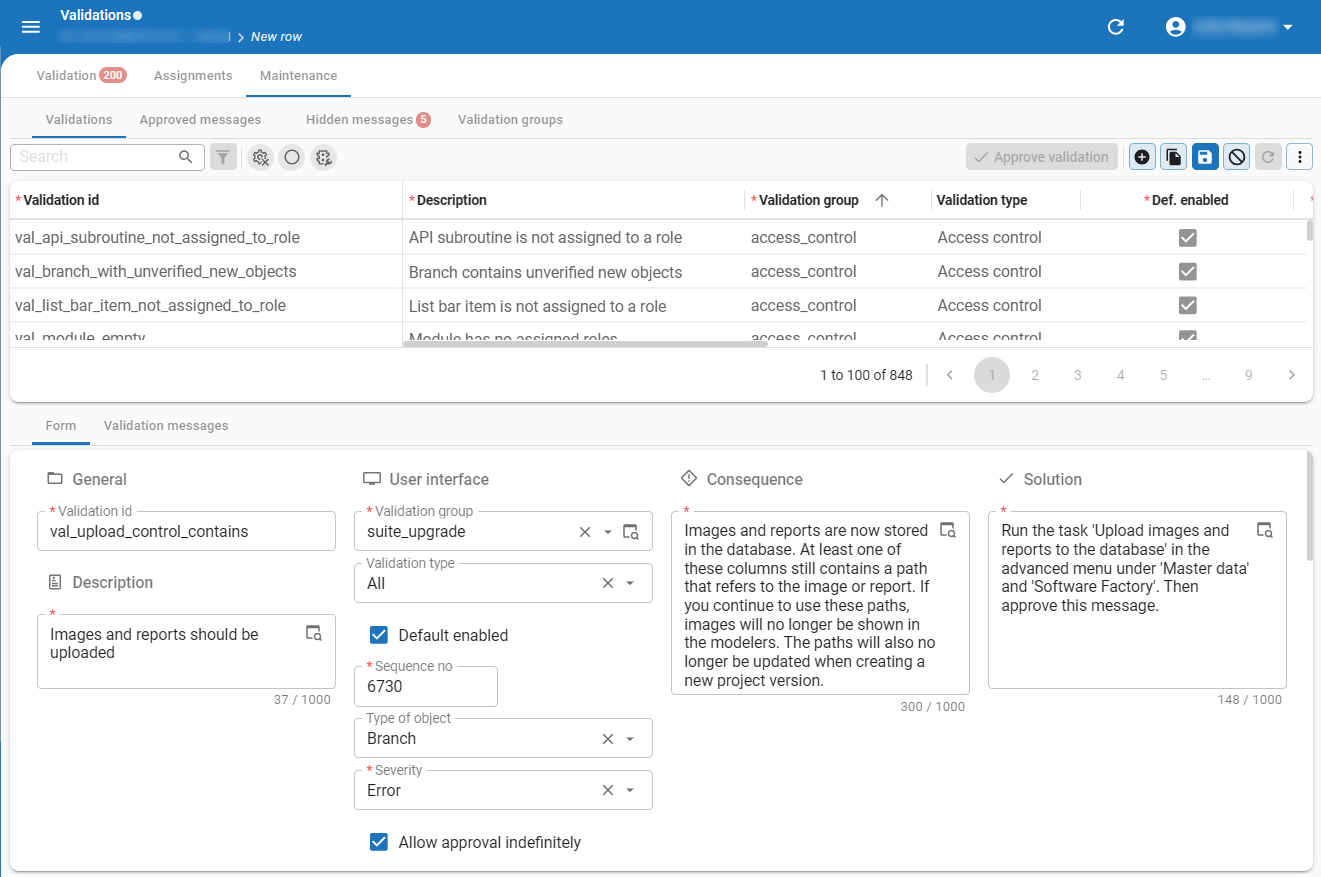
Task: Click the Validation id text field
Action: (x=186, y=531)
